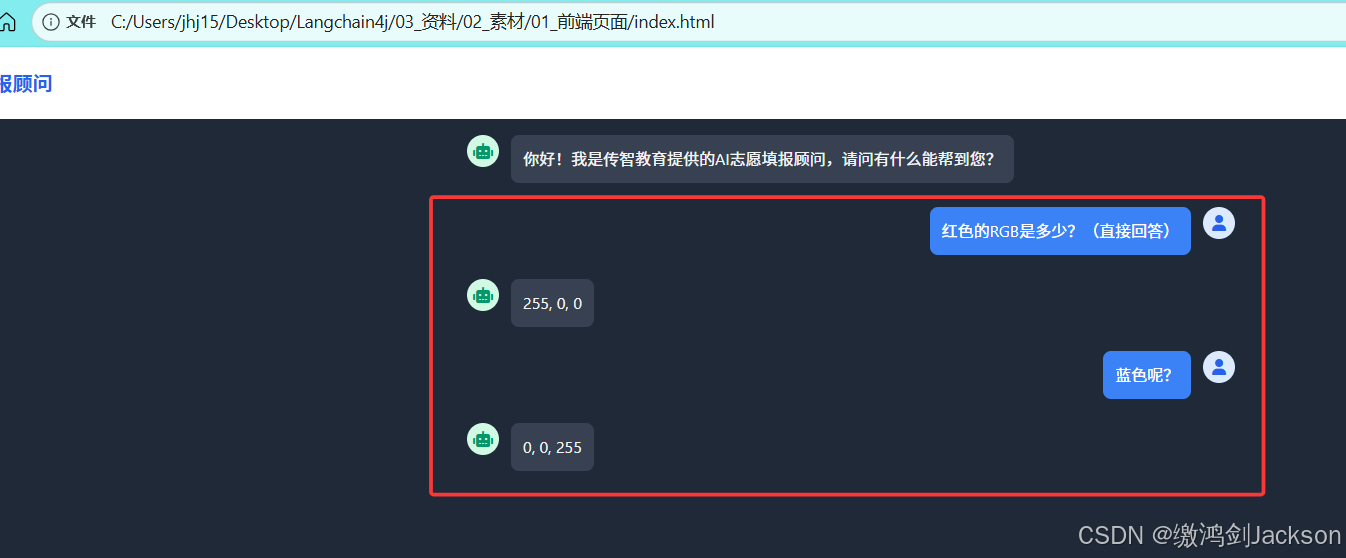Click the CSDN text in watermark
The width and height of the screenshot is (1346, 558).
click(x=1110, y=535)
